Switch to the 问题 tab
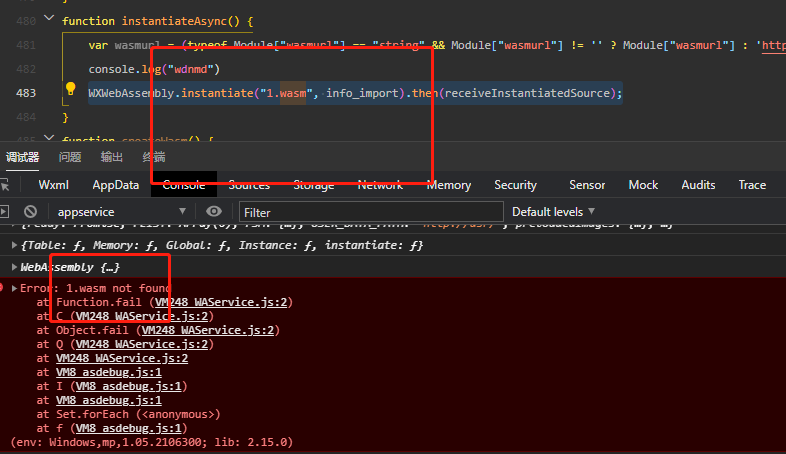The image size is (786, 454). click(70, 157)
